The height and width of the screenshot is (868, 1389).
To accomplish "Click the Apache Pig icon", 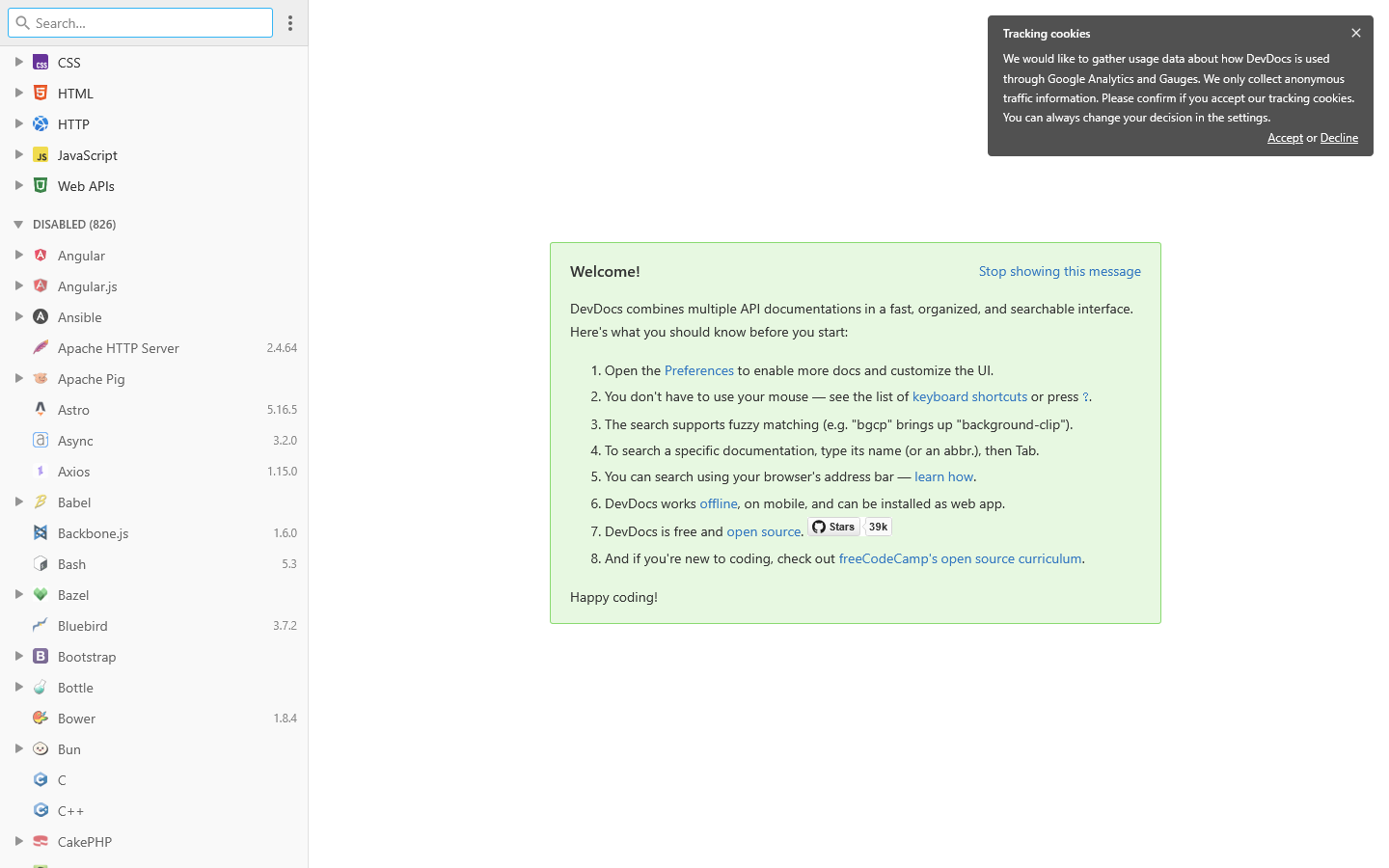I will click(41, 379).
